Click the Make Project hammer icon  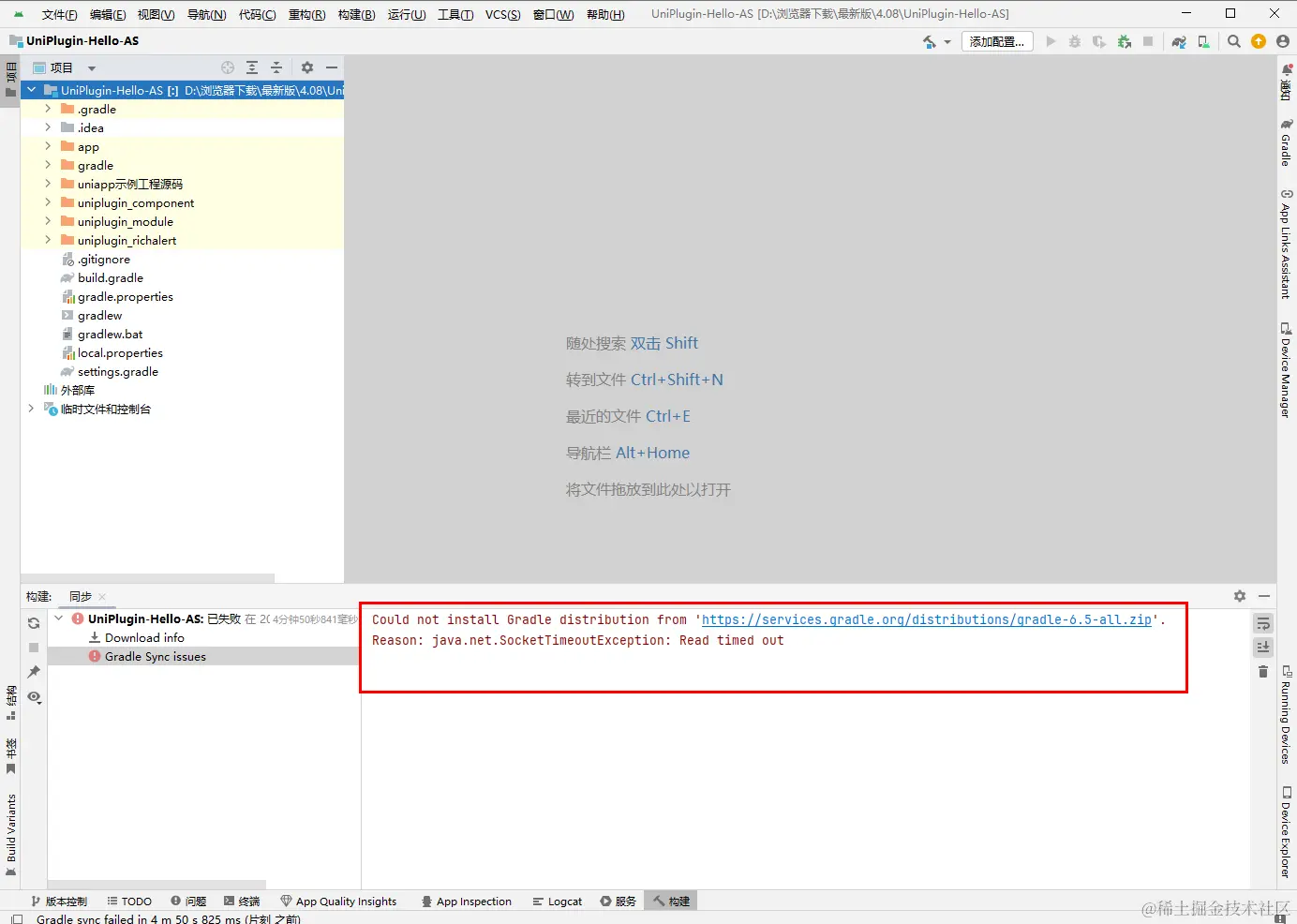coord(929,41)
